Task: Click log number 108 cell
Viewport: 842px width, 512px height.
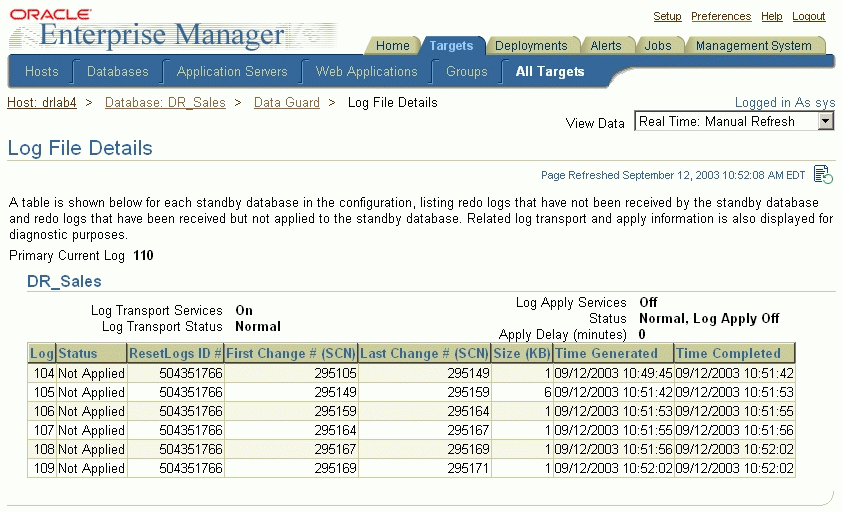Action: [x=43, y=449]
